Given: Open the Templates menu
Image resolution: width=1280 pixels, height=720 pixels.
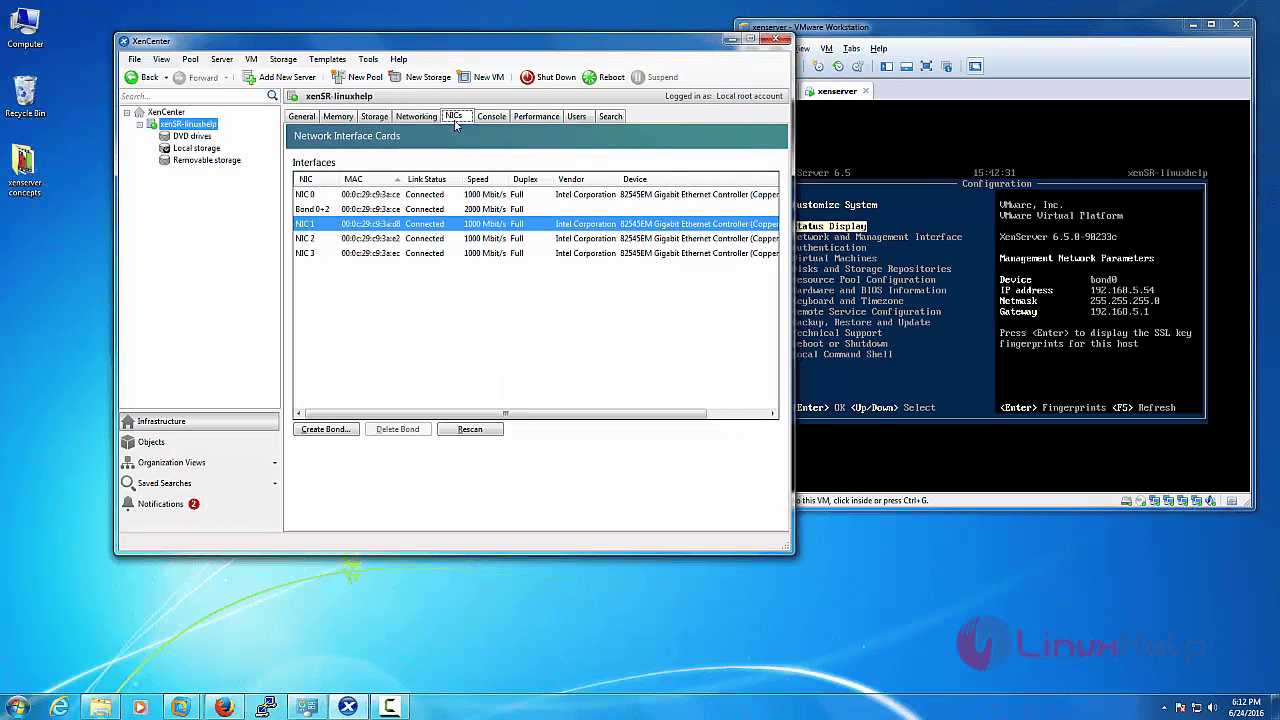Looking at the screenshot, I should click(x=327, y=59).
